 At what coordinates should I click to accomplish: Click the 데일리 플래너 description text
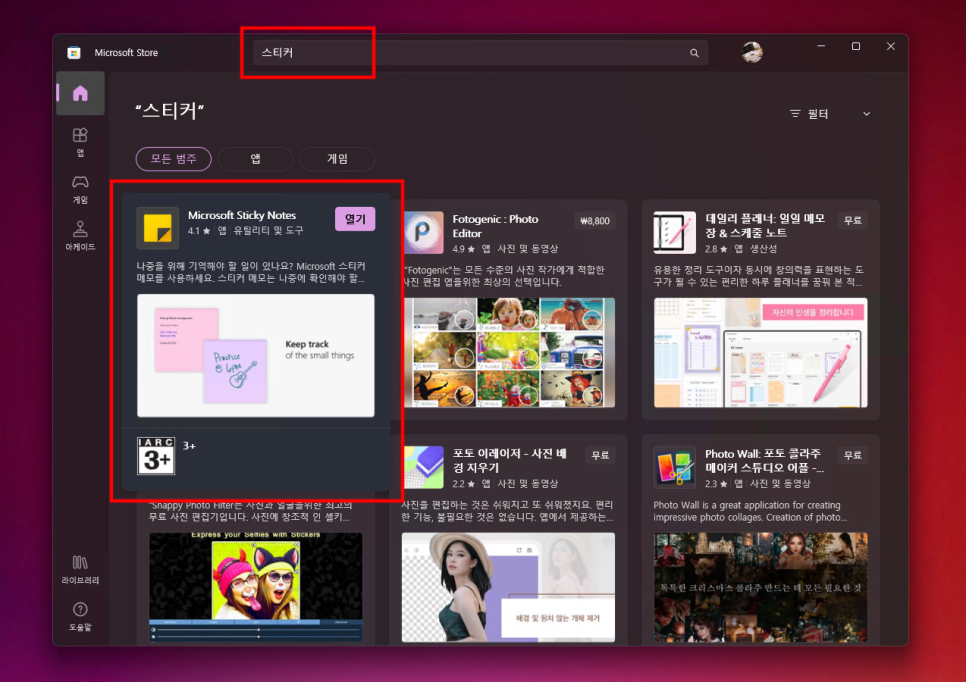coord(759,275)
